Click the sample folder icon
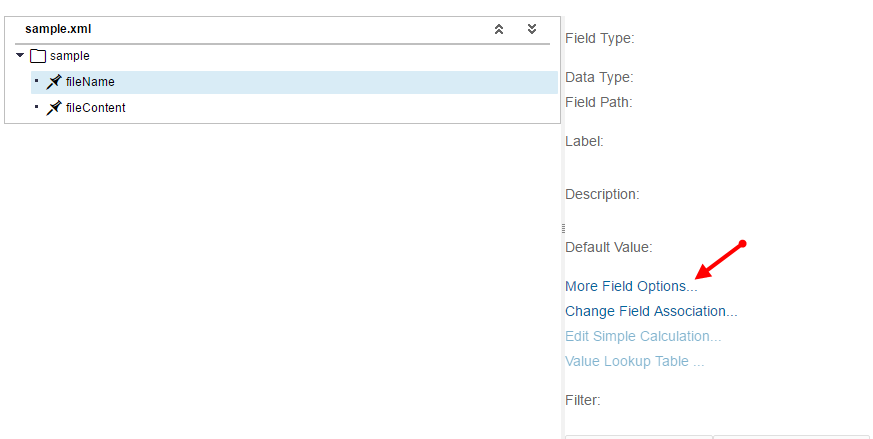 tap(38, 56)
